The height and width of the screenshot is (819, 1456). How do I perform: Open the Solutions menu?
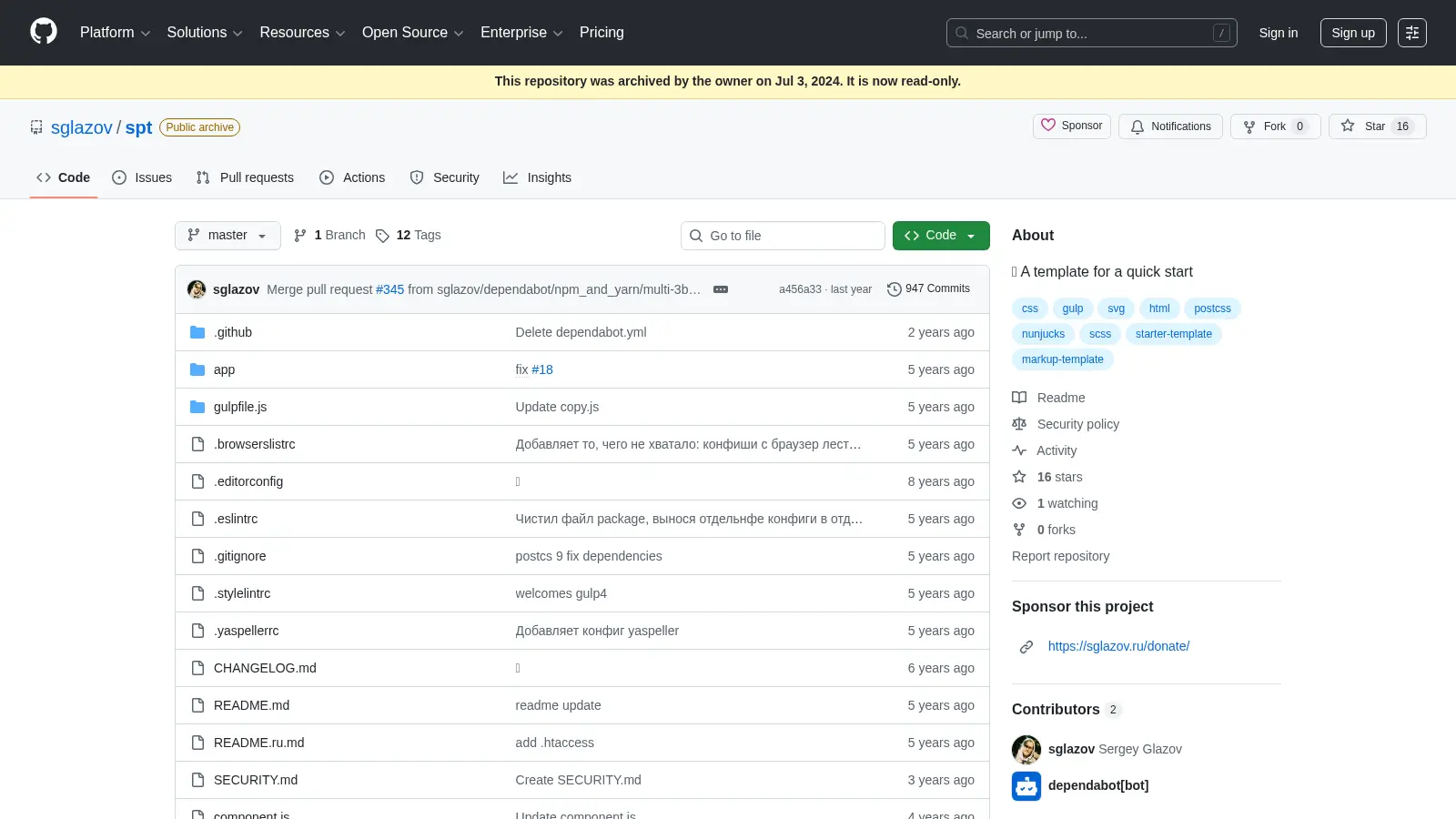tap(205, 33)
